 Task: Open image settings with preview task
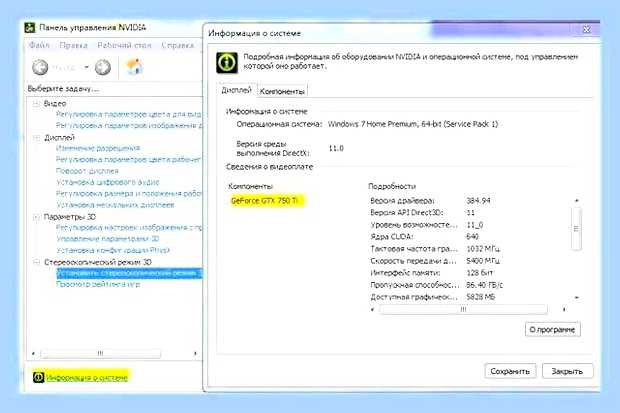coord(129,227)
